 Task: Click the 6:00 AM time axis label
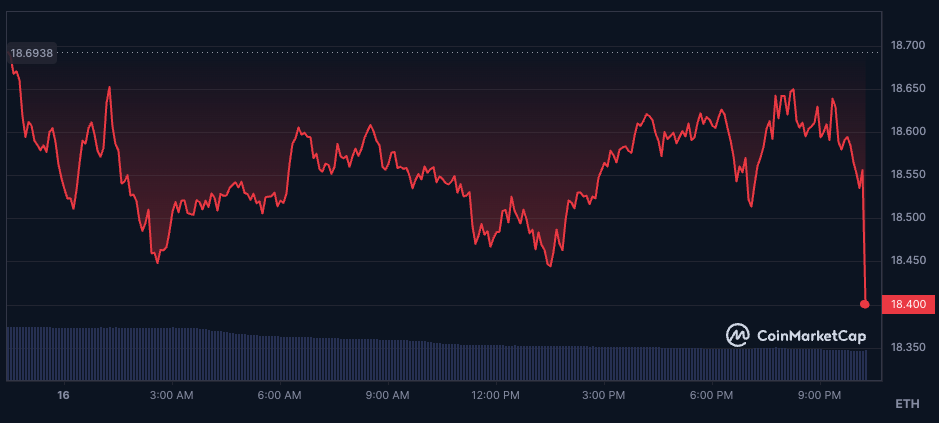(x=281, y=395)
